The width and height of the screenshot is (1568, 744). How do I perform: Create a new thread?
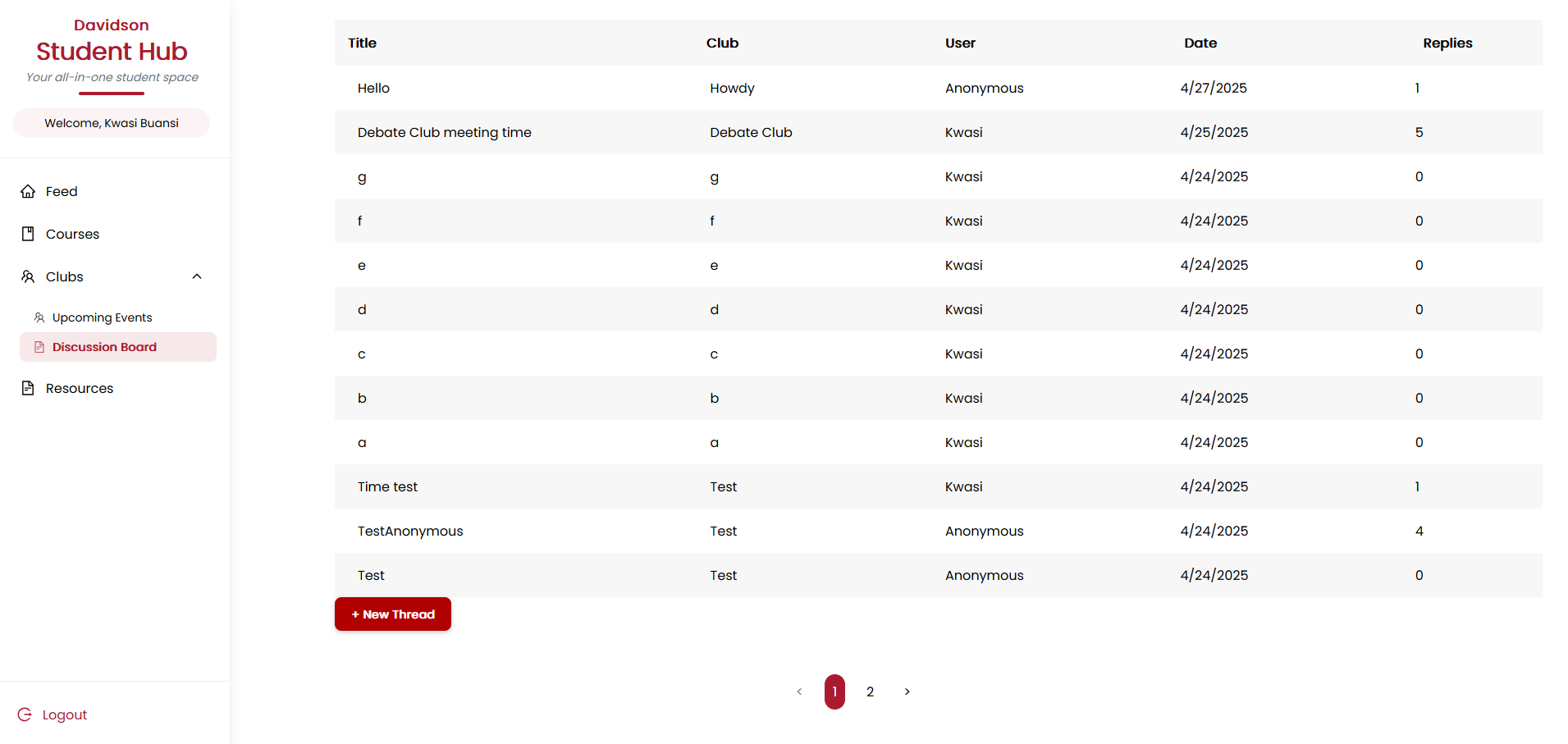click(393, 614)
